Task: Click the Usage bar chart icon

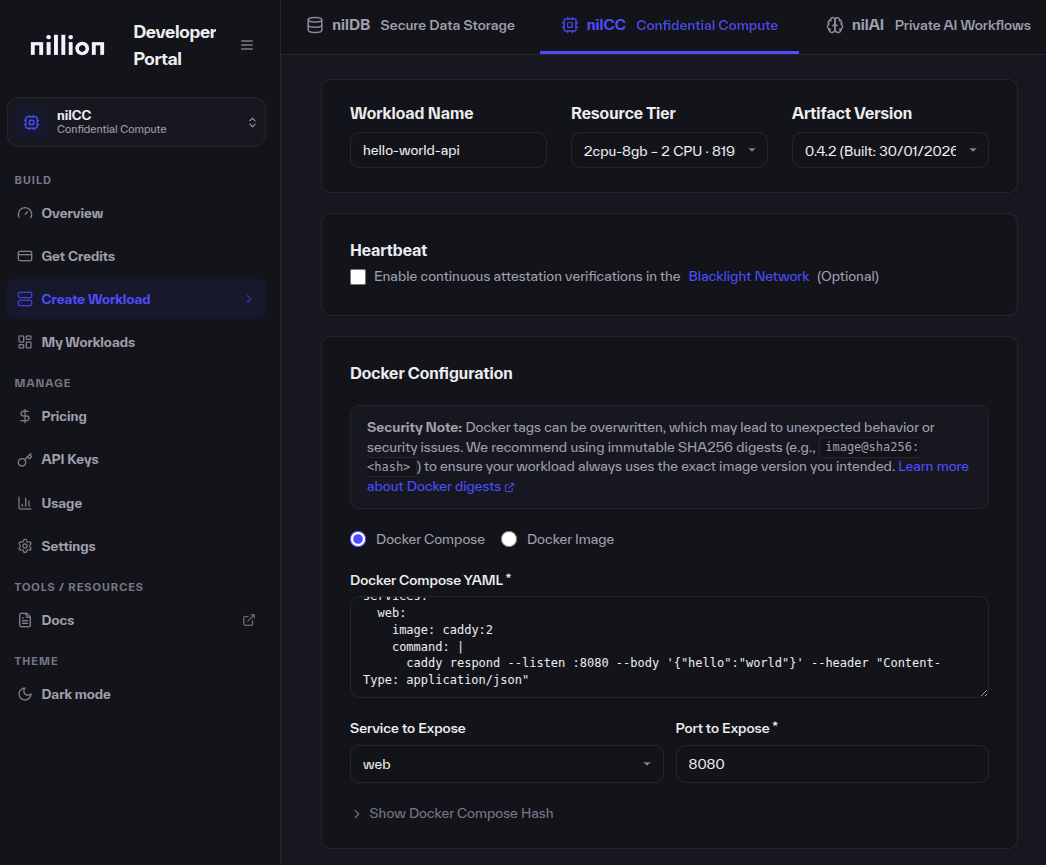Action: [25, 503]
